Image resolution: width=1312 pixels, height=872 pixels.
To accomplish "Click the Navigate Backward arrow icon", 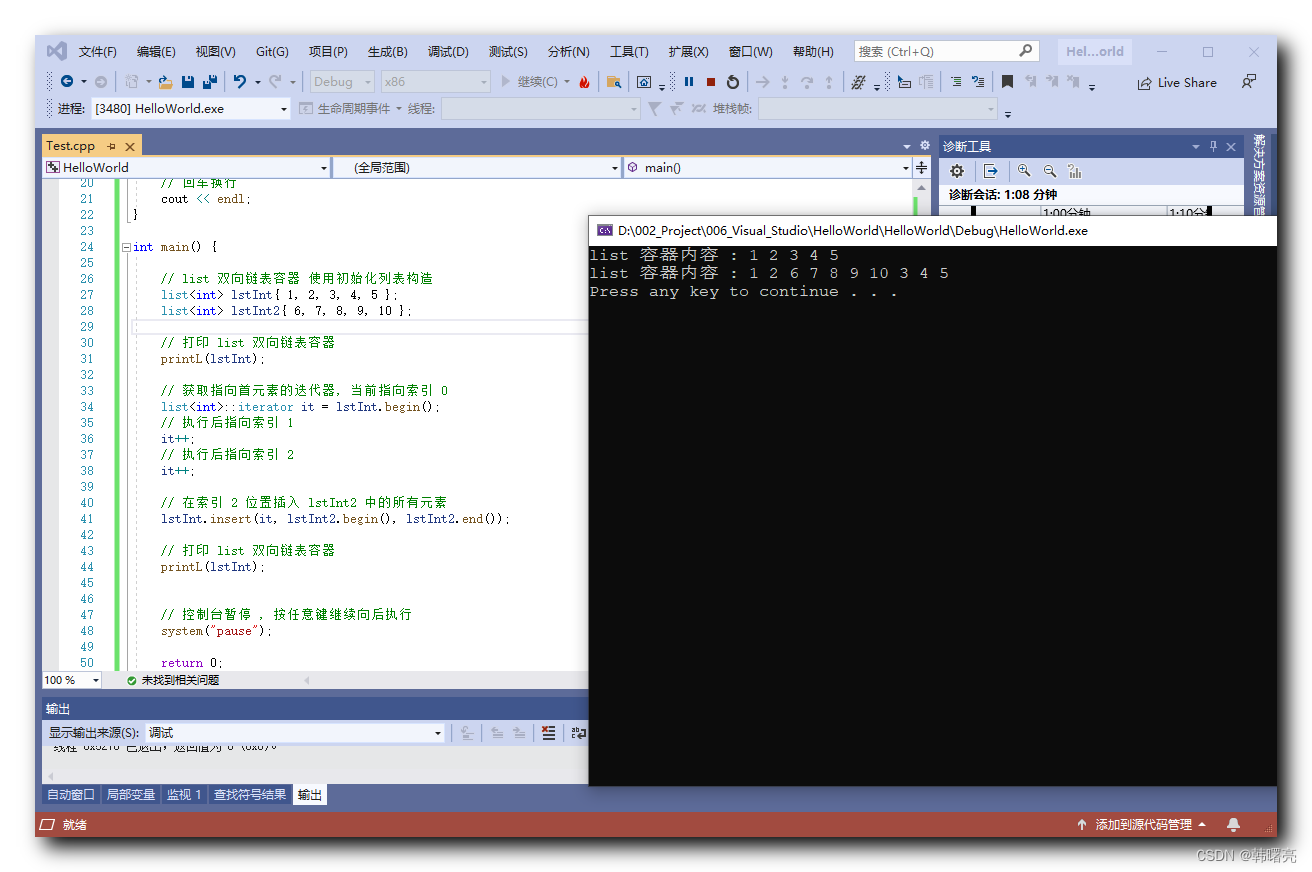I will tap(67, 82).
